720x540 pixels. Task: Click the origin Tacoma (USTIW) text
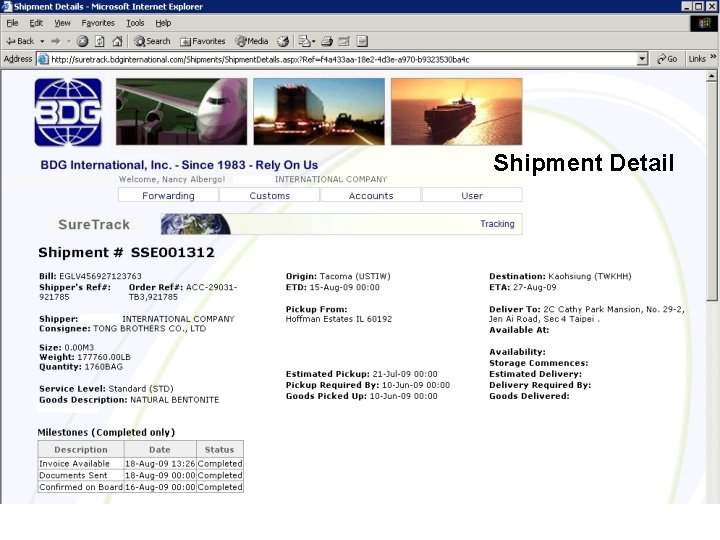(x=355, y=276)
